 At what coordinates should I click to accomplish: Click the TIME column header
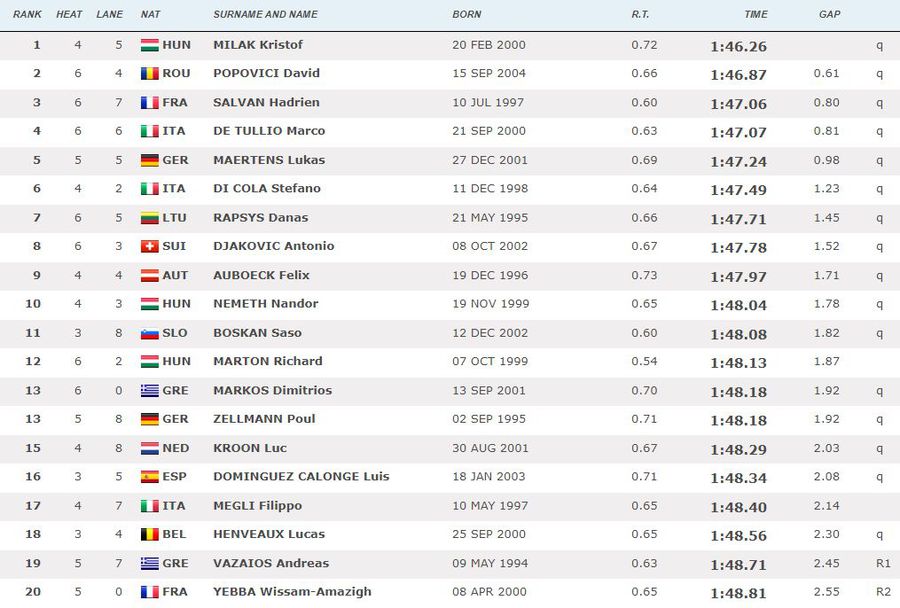pyautogui.click(x=755, y=14)
